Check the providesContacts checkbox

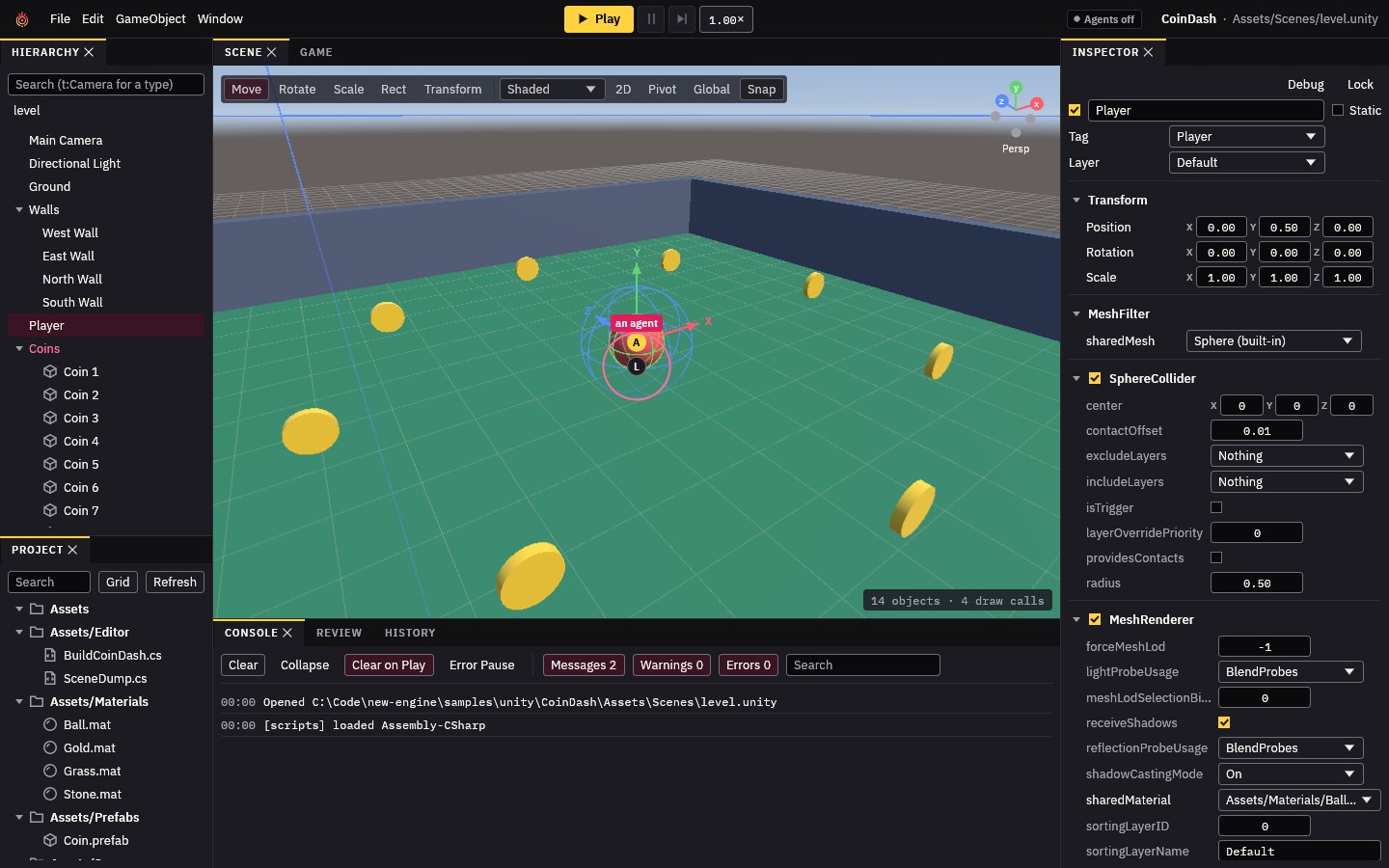point(1216,557)
